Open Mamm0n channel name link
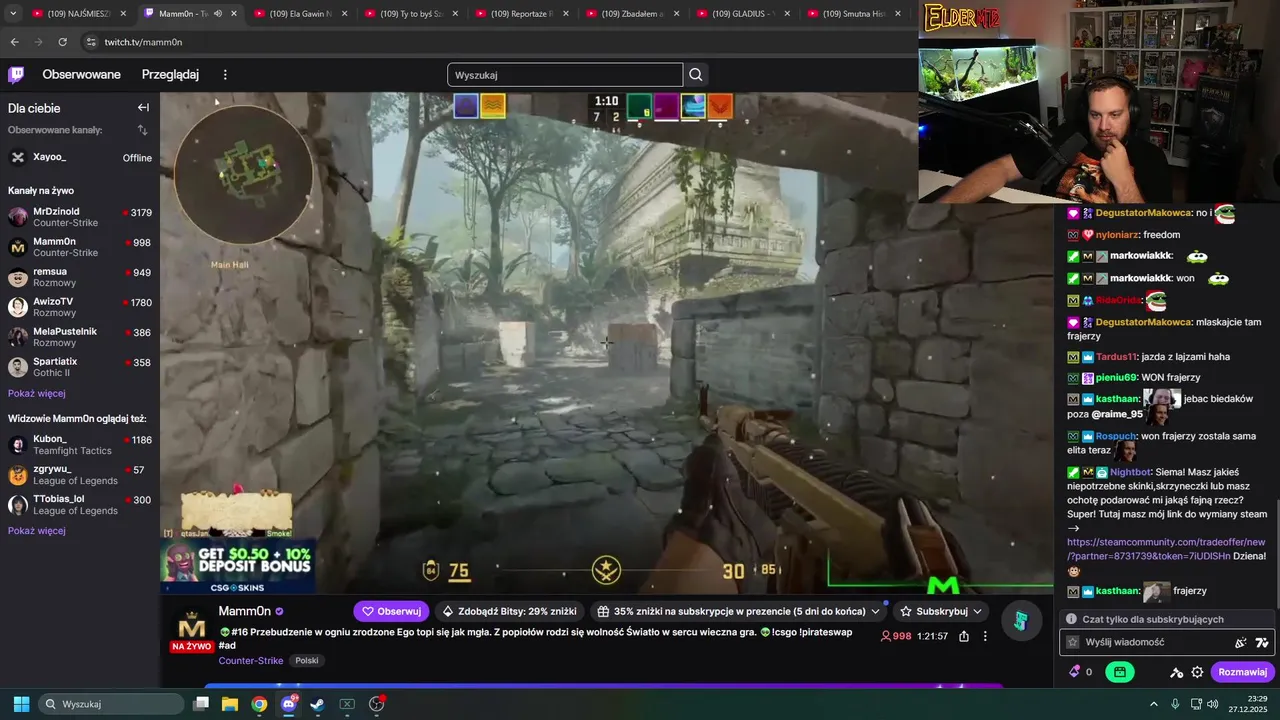1280x720 pixels. pos(244,611)
